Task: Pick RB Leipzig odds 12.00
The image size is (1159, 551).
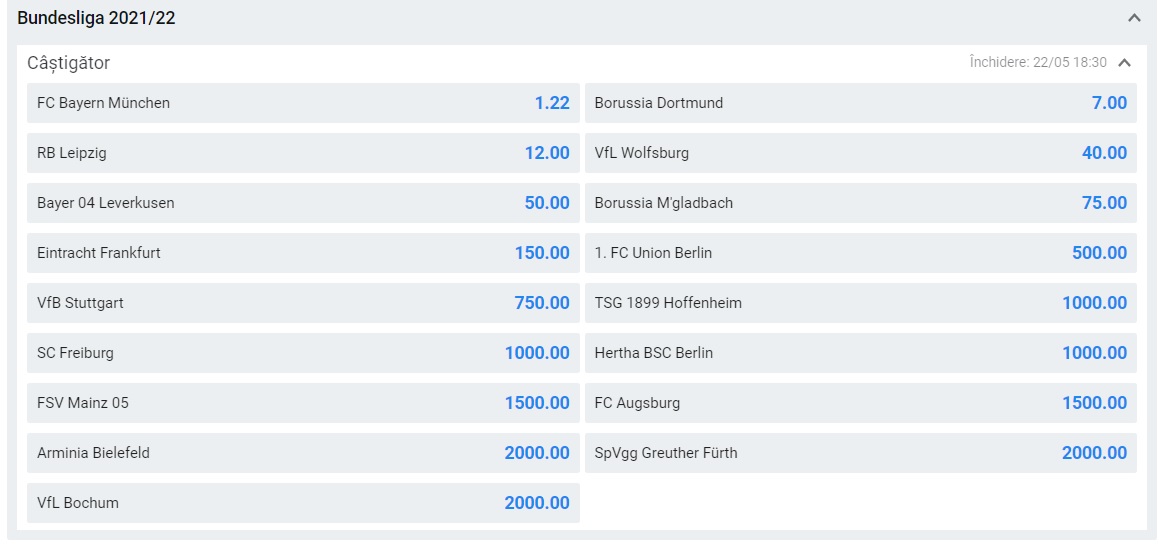Action: pyautogui.click(x=303, y=153)
